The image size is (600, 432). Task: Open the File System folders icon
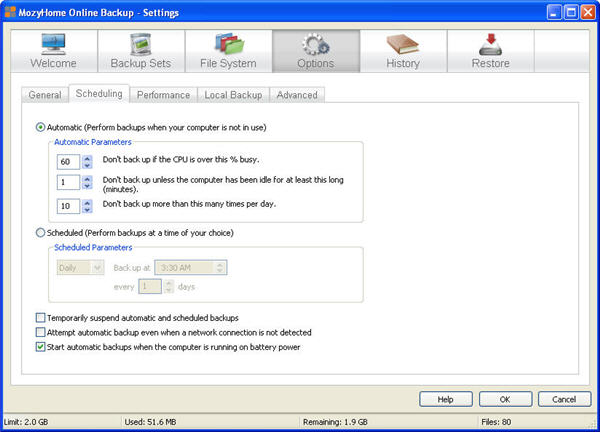click(x=229, y=44)
